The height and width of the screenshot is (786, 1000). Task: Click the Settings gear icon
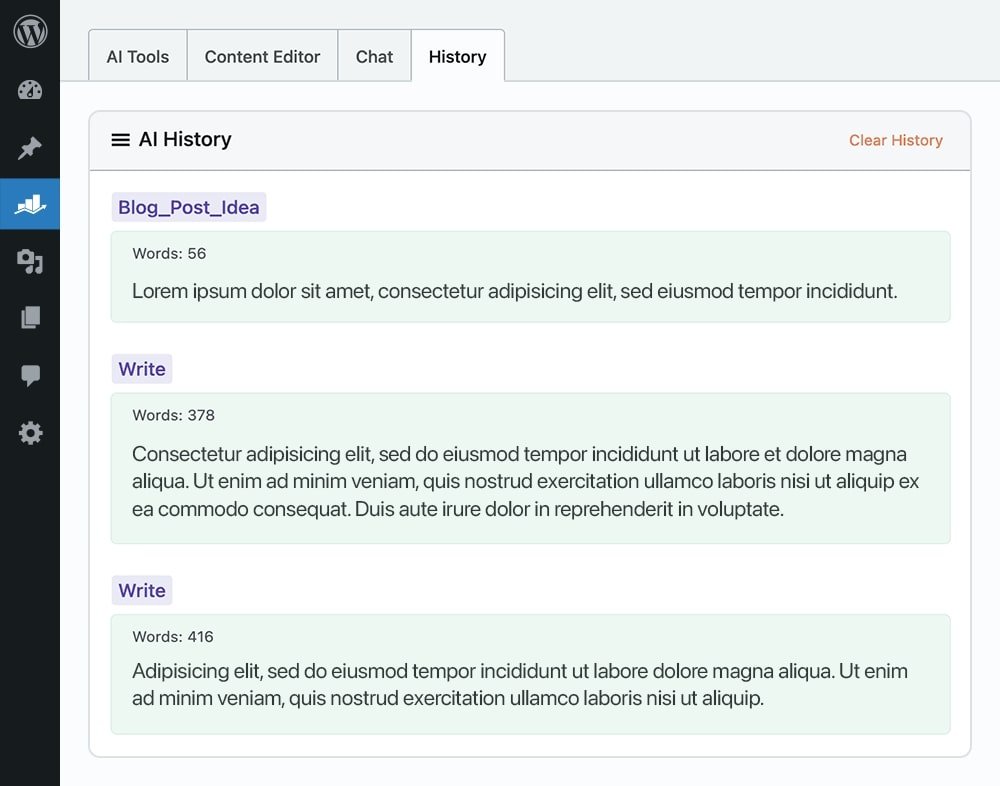click(30, 432)
